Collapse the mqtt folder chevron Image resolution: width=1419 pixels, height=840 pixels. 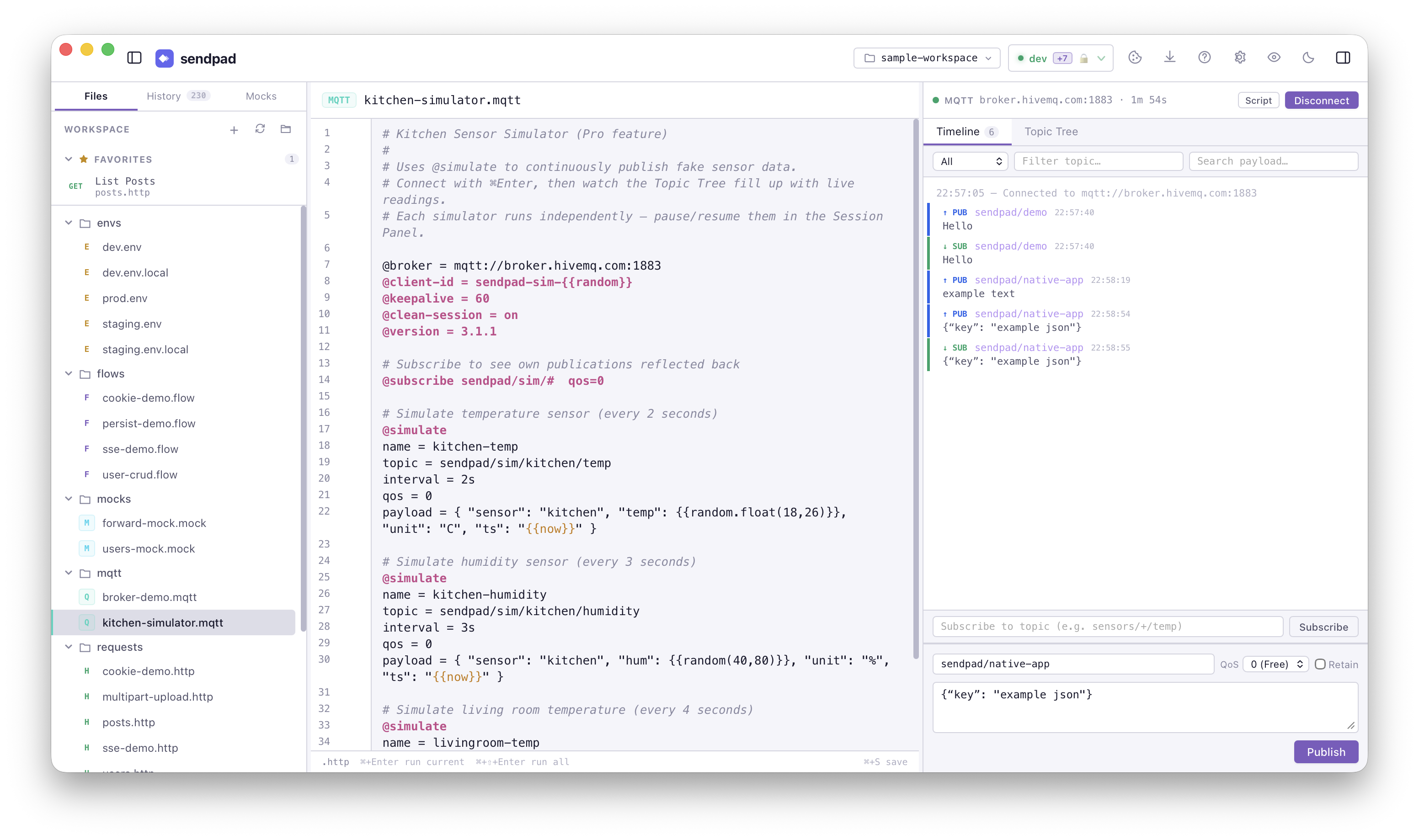tap(69, 573)
